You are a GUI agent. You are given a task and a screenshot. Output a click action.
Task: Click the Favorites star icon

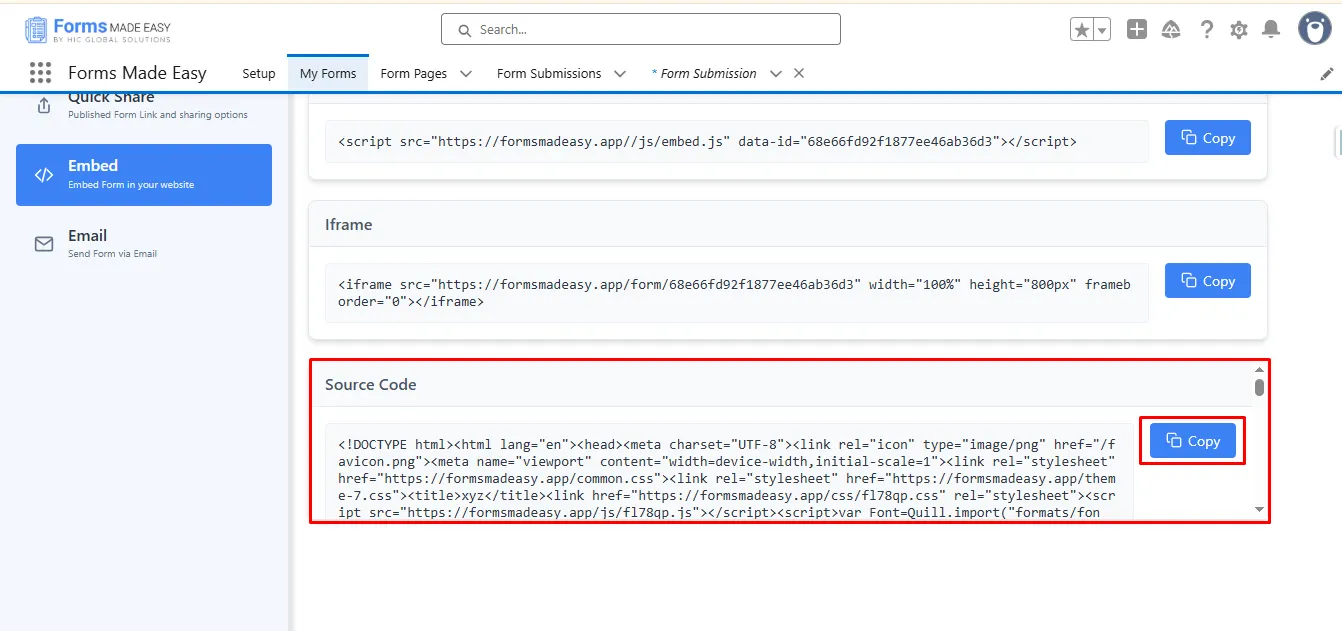[1081, 30]
